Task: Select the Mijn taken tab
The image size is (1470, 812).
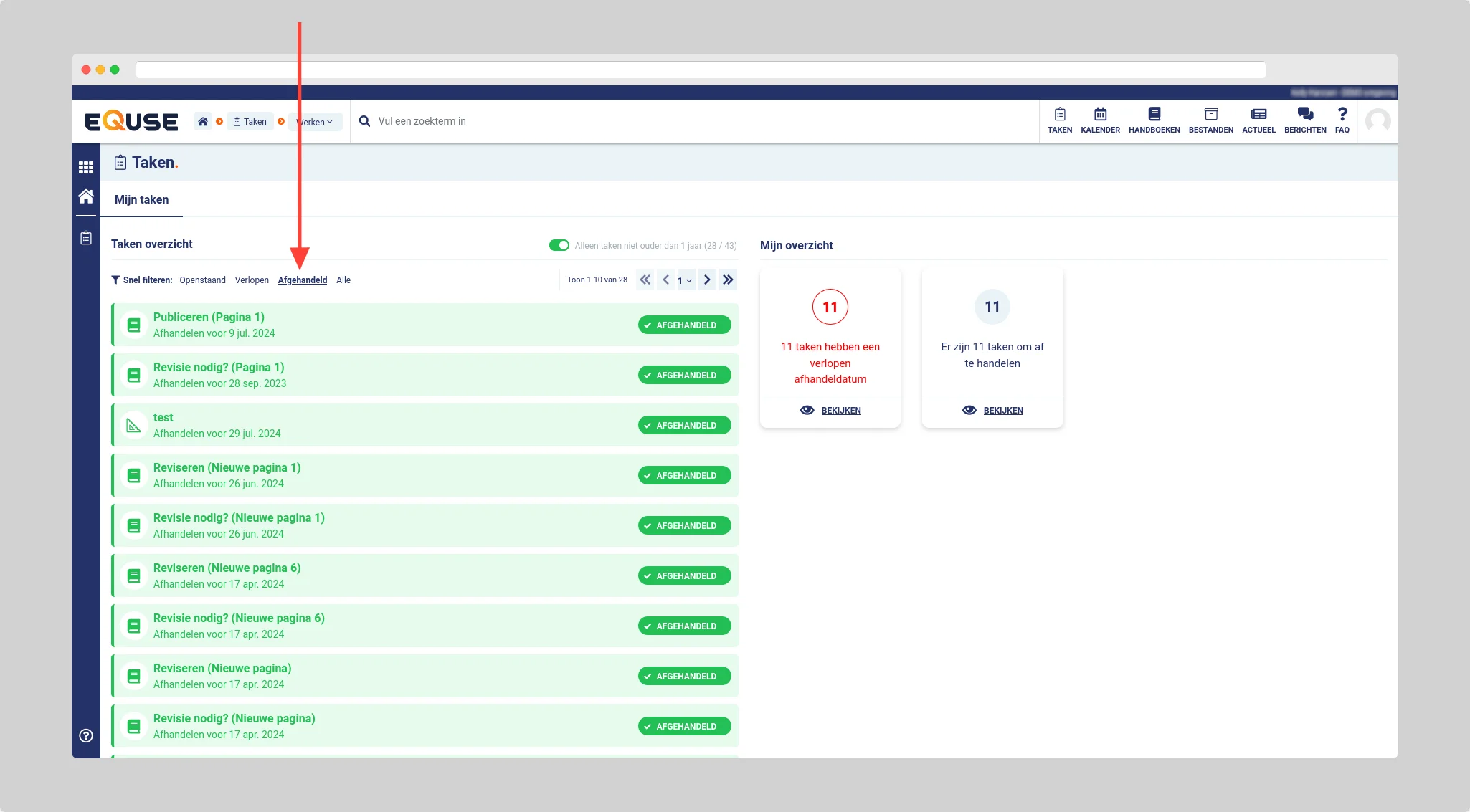Action: (x=142, y=199)
